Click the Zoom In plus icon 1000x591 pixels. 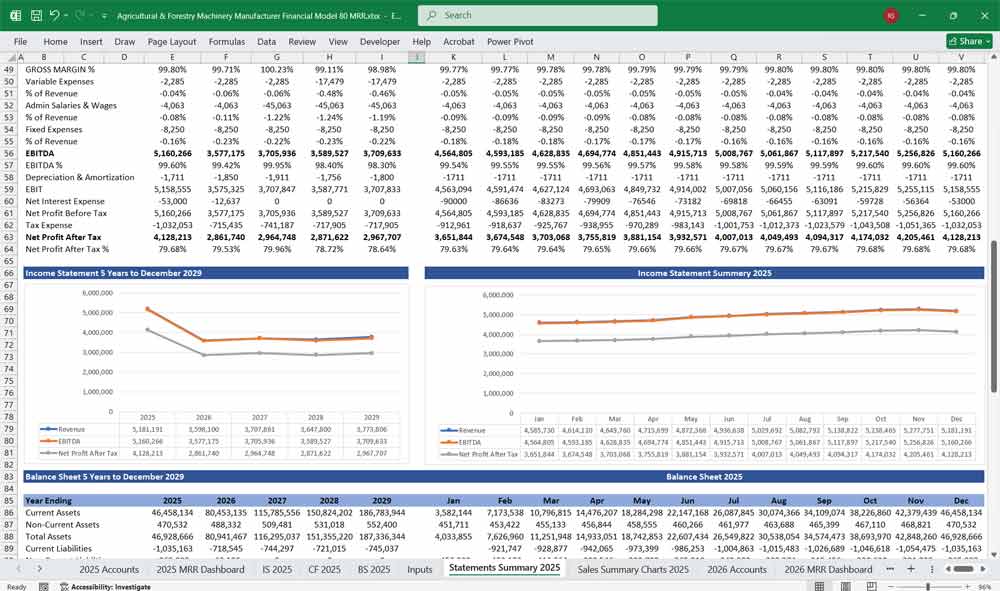pos(967,586)
